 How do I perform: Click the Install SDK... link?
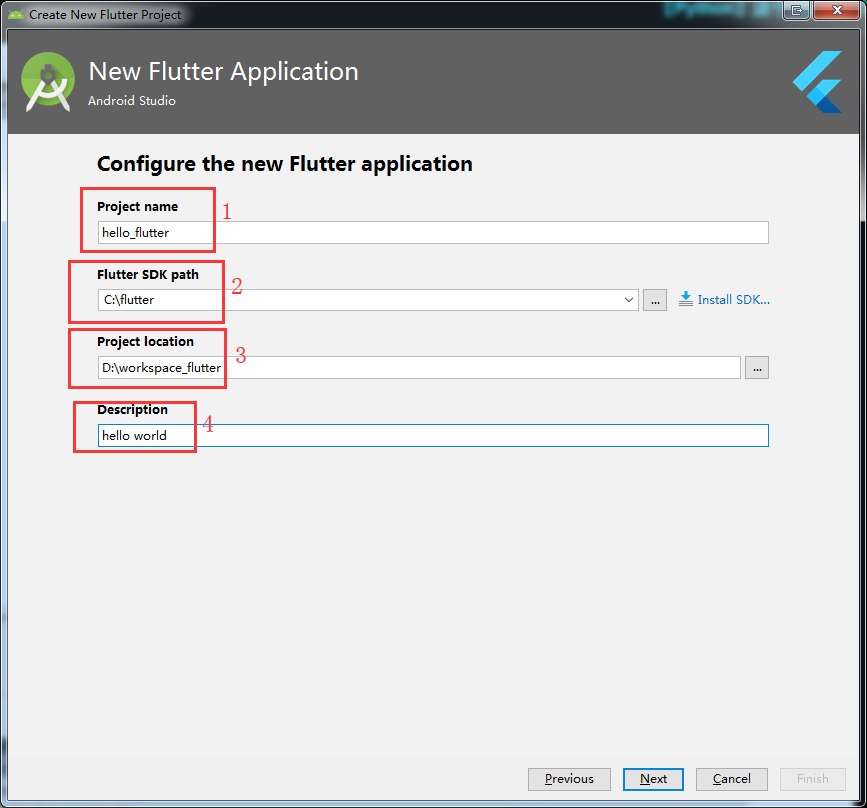[x=733, y=300]
